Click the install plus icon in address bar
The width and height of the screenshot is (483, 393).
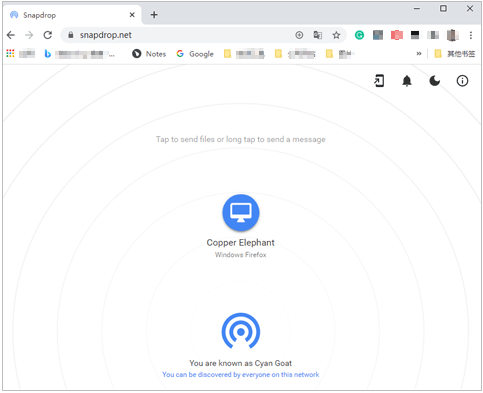(299, 35)
